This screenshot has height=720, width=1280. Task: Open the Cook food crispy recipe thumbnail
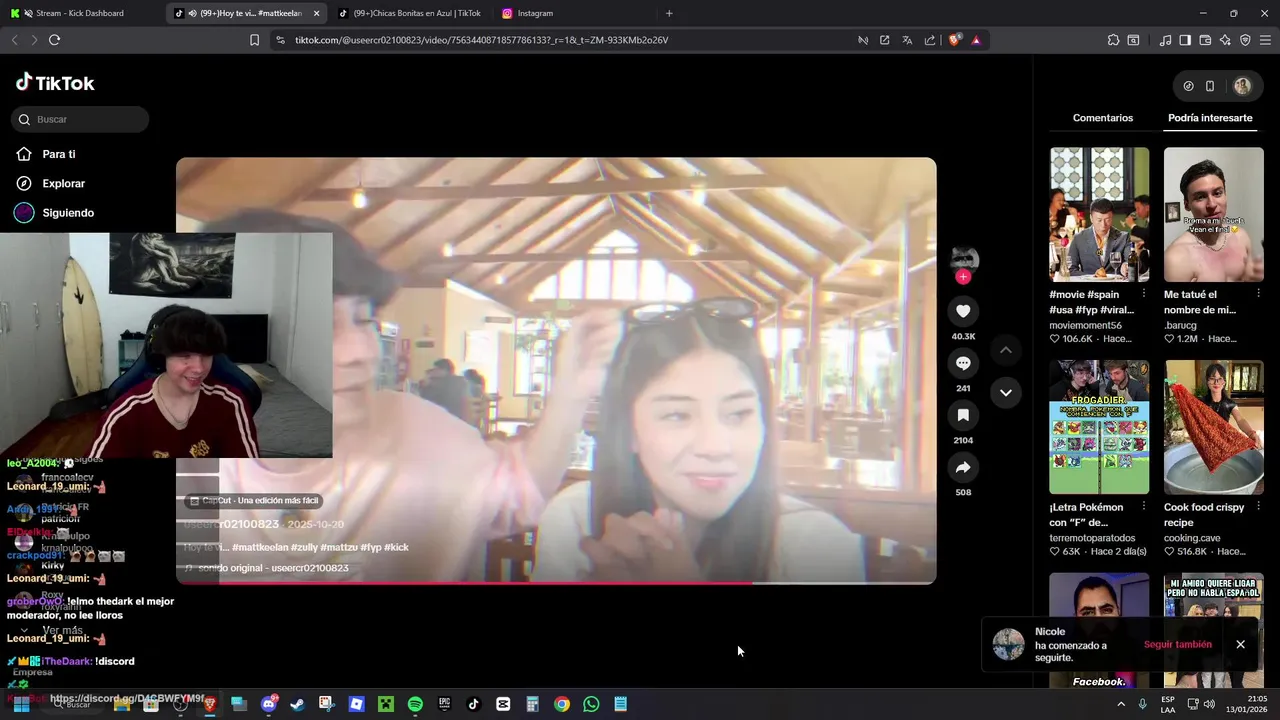coord(1213,427)
